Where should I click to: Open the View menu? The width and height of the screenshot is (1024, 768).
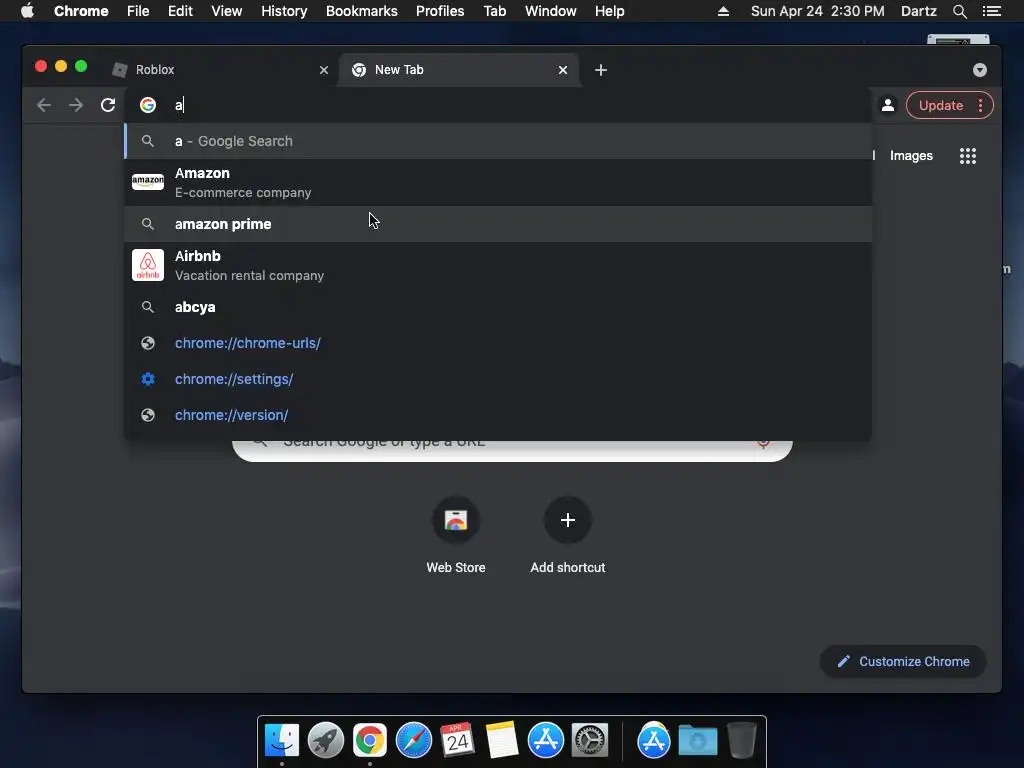pyautogui.click(x=227, y=11)
